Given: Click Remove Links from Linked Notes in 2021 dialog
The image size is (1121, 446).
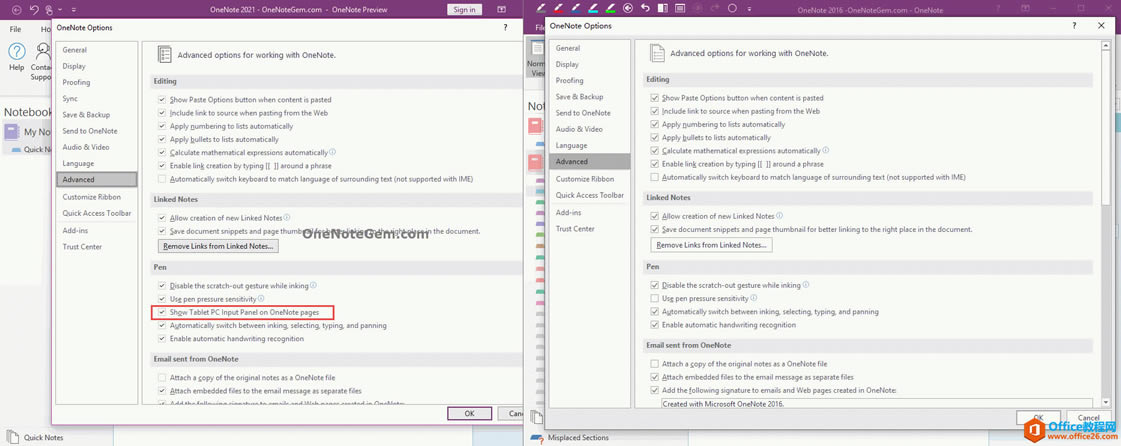Looking at the screenshot, I should (x=219, y=247).
